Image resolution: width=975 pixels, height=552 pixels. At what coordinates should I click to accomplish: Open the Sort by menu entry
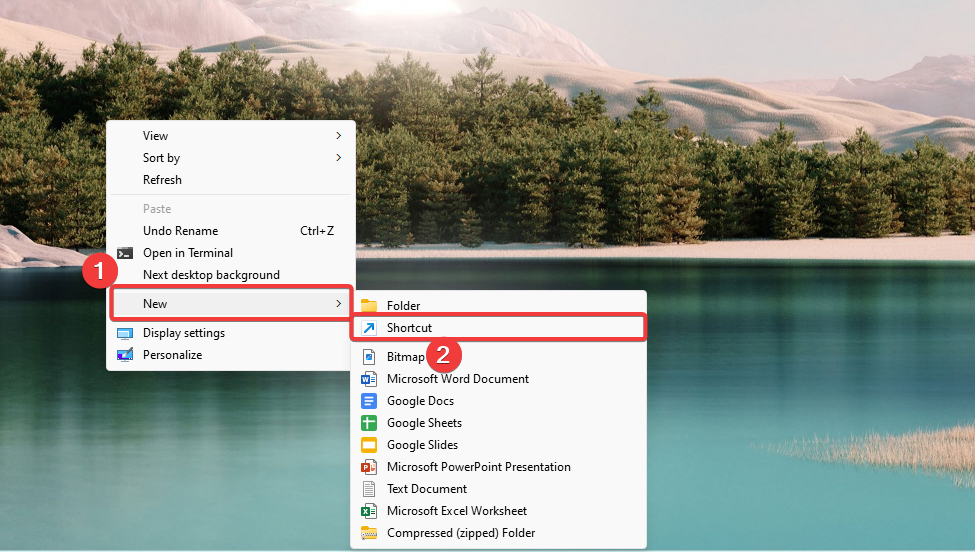tap(231, 157)
